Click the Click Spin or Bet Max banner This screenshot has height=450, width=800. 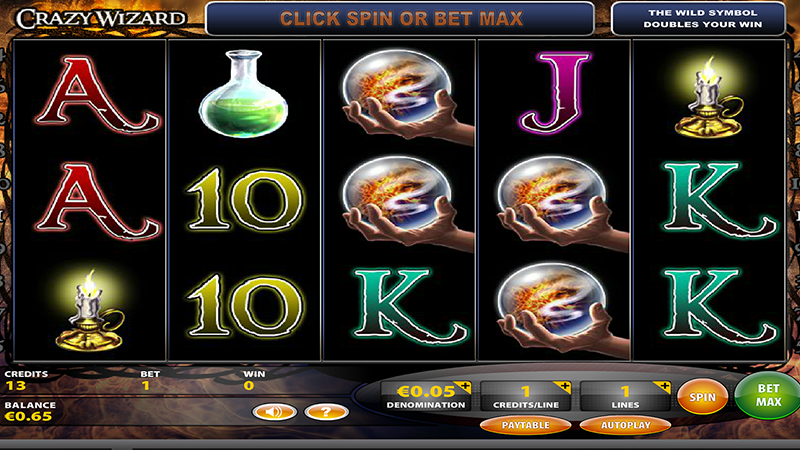401,19
